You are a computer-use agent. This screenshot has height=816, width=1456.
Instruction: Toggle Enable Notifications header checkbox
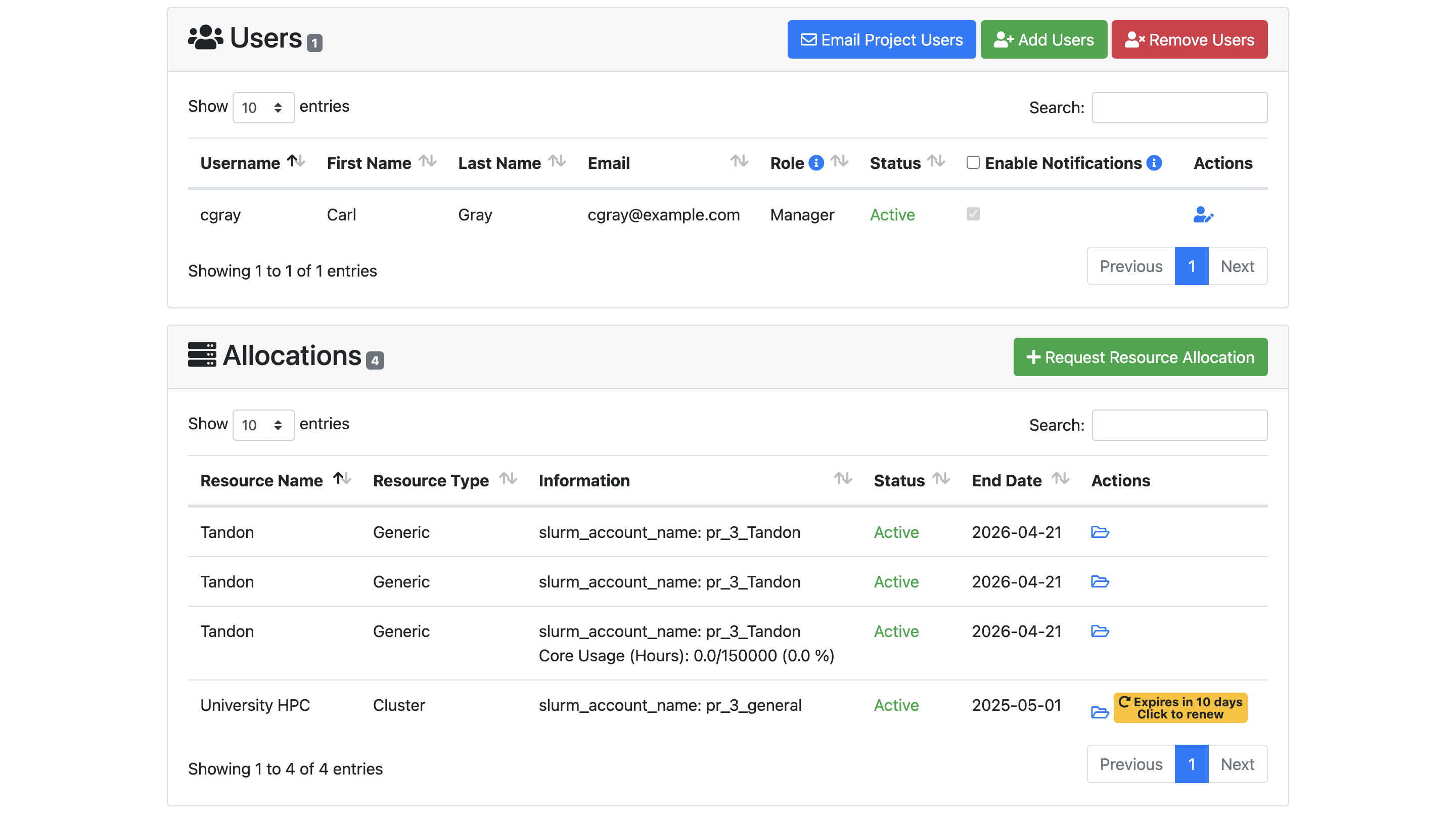tap(972, 163)
